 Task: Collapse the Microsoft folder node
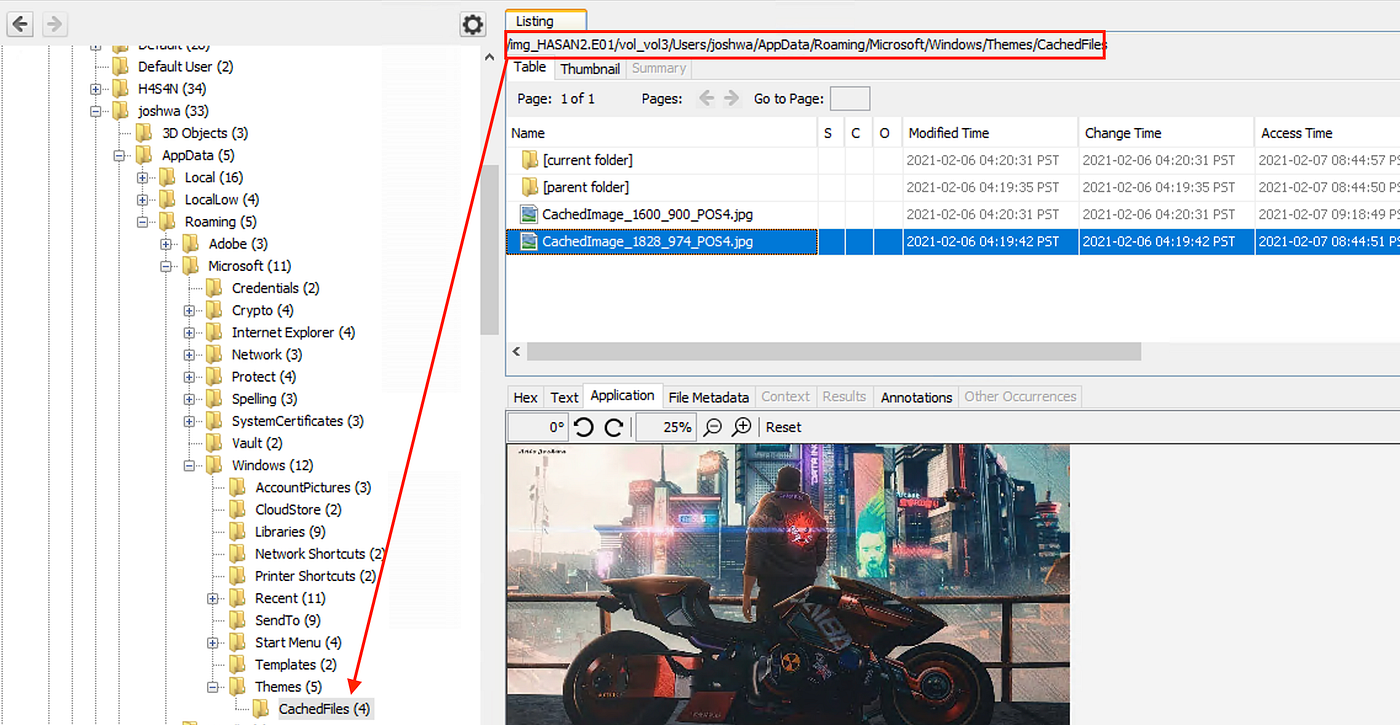click(166, 266)
